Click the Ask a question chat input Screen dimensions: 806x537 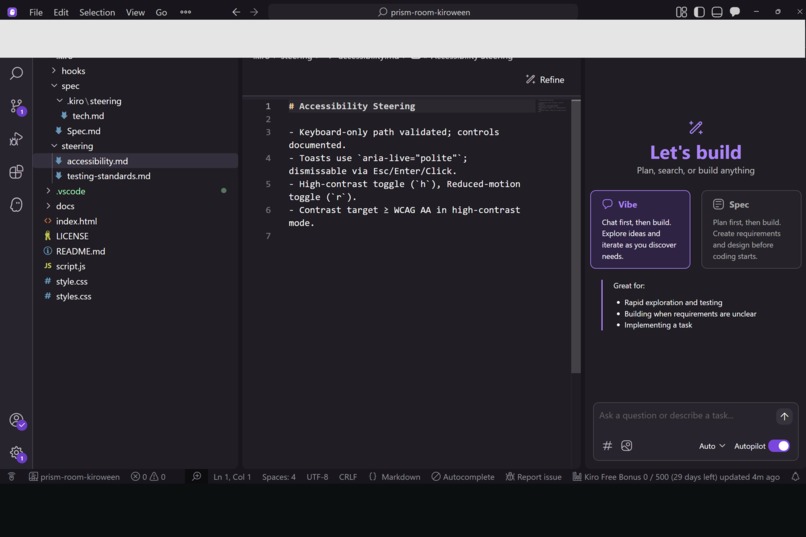pos(684,416)
